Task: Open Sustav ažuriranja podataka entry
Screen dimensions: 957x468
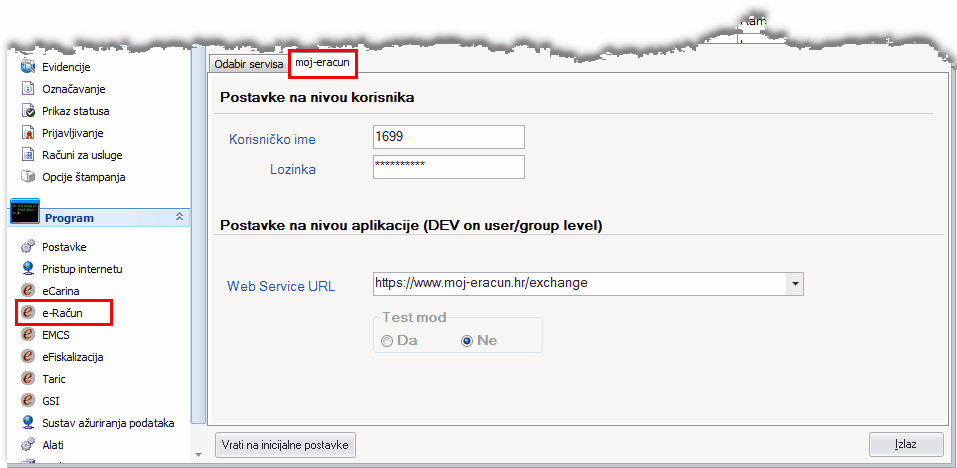Action: 108,423
